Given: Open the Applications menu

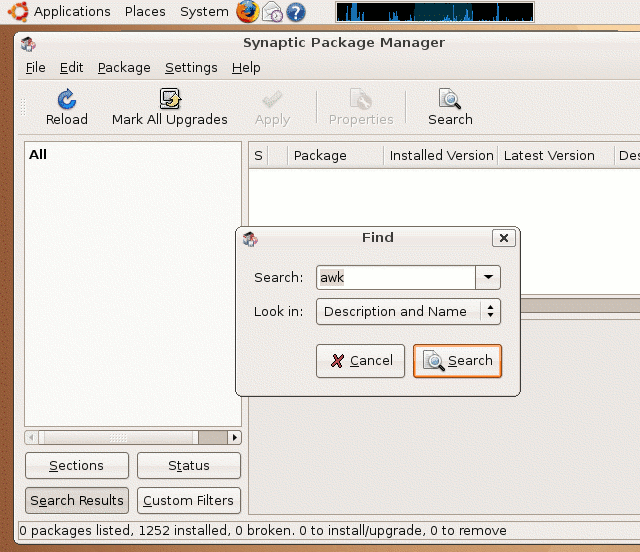Looking at the screenshot, I should (72, 11).
